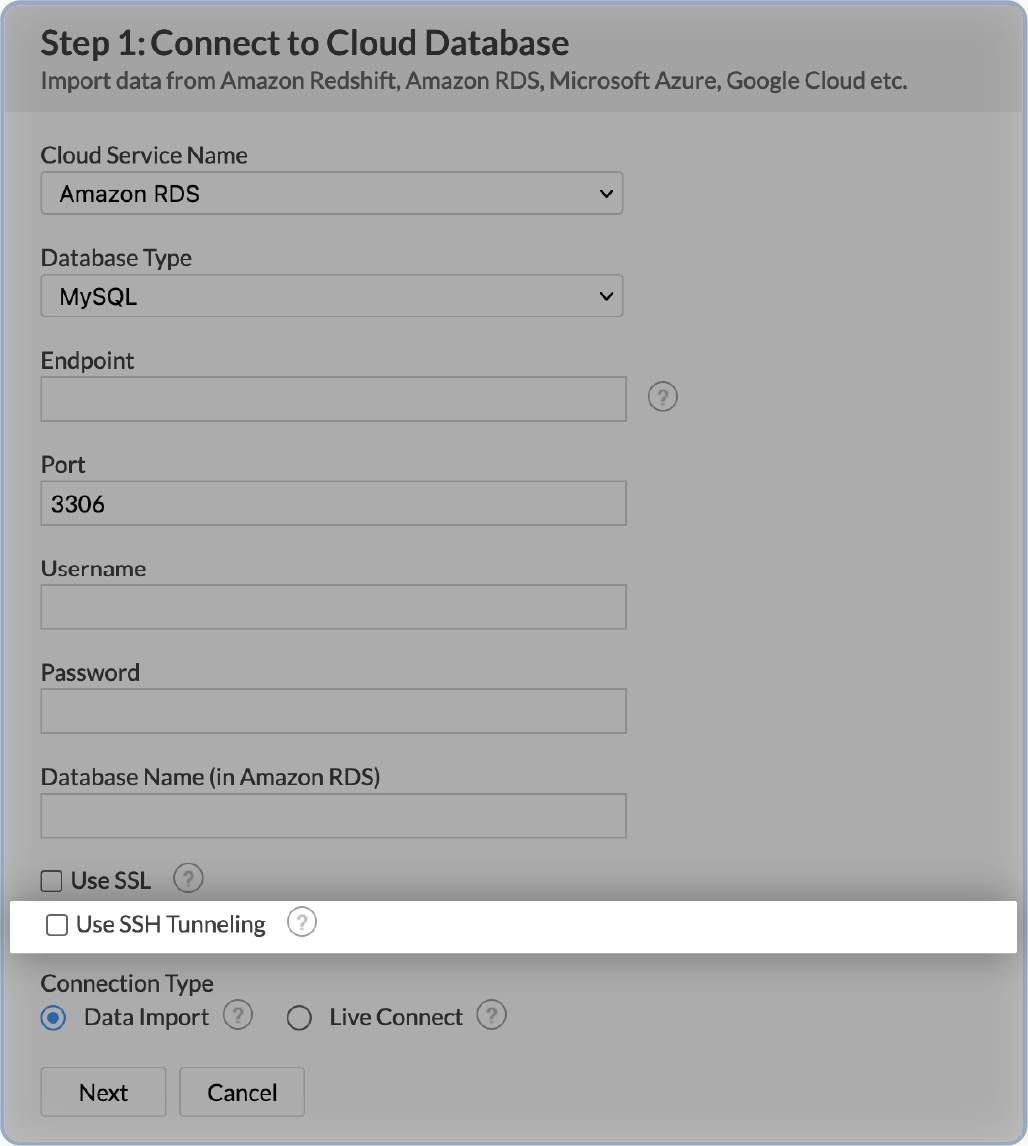1028x1146 pixels.
Task: Focus the Database Name input box
Action: click(332, 815)
